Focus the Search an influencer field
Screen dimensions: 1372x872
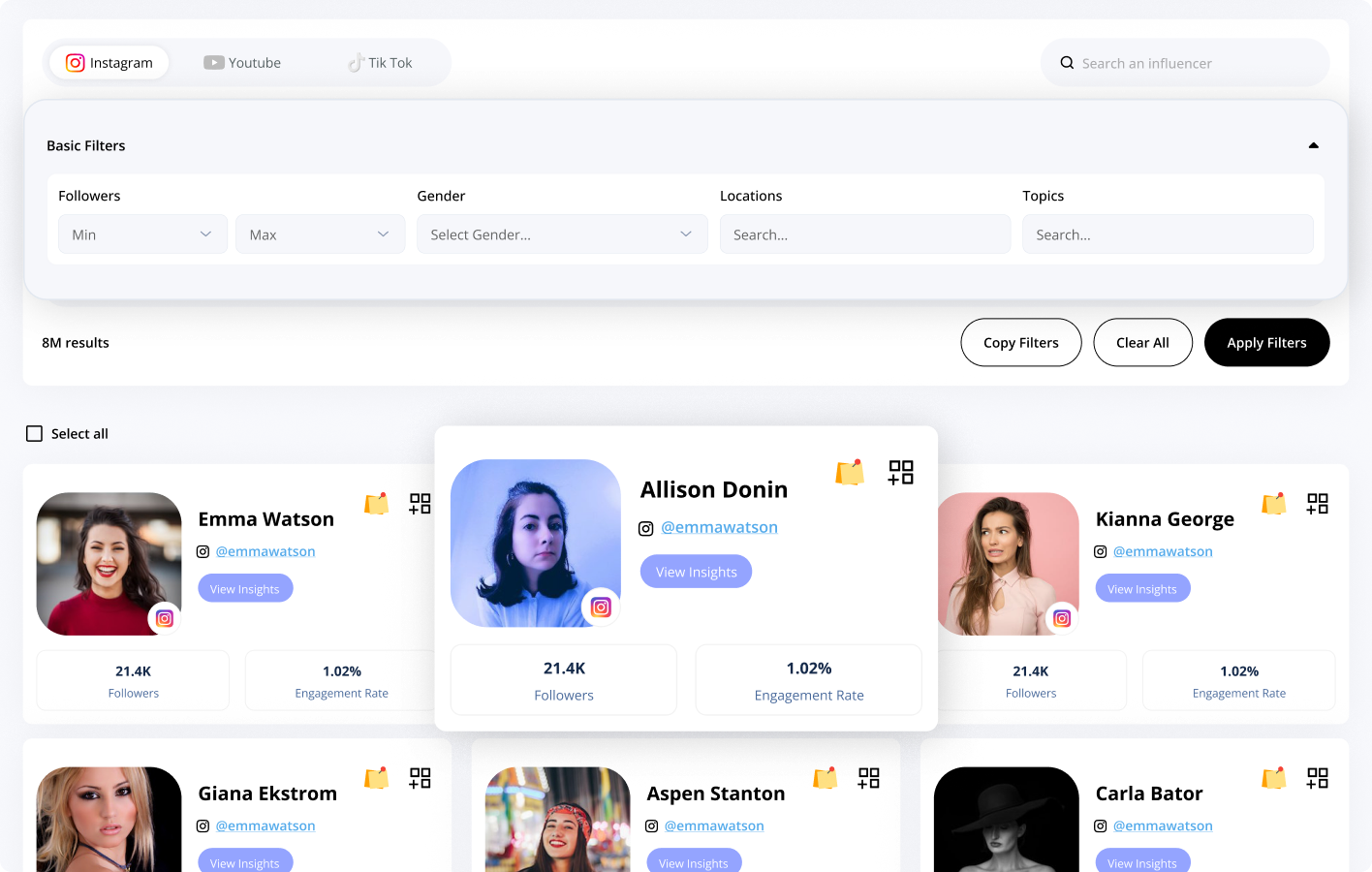[x=1185, y=63]
